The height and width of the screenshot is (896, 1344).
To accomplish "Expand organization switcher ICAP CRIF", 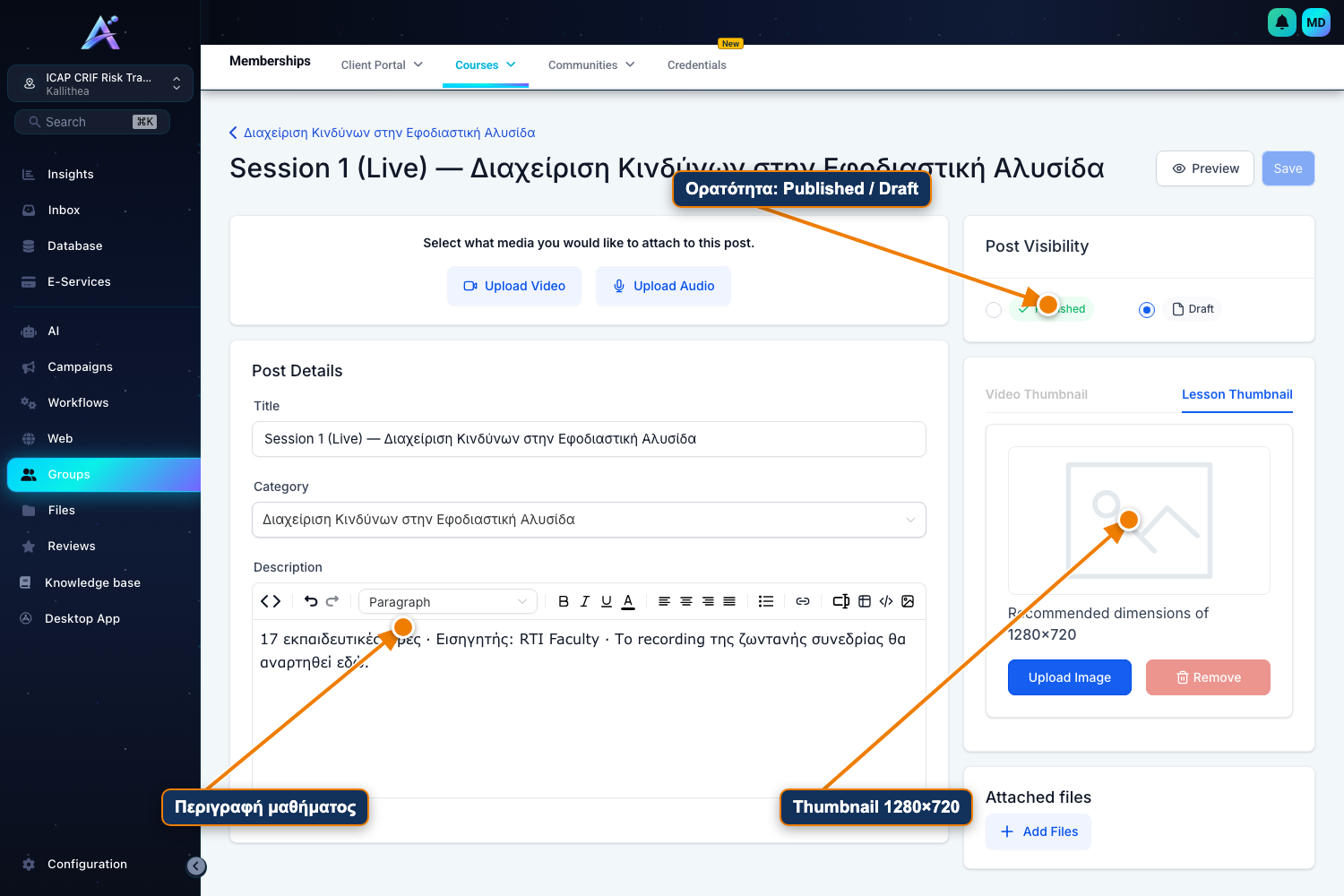I will click(x=100, y=83).
